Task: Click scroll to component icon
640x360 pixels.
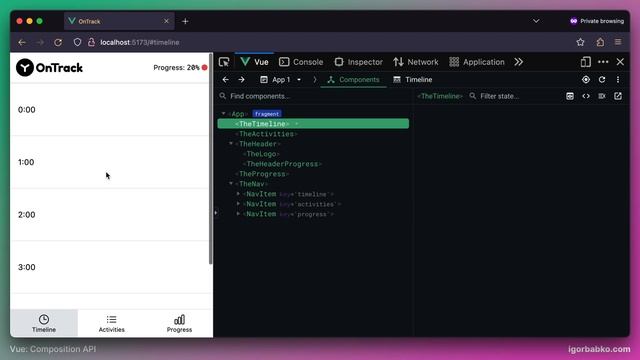Action: point(570,96)
